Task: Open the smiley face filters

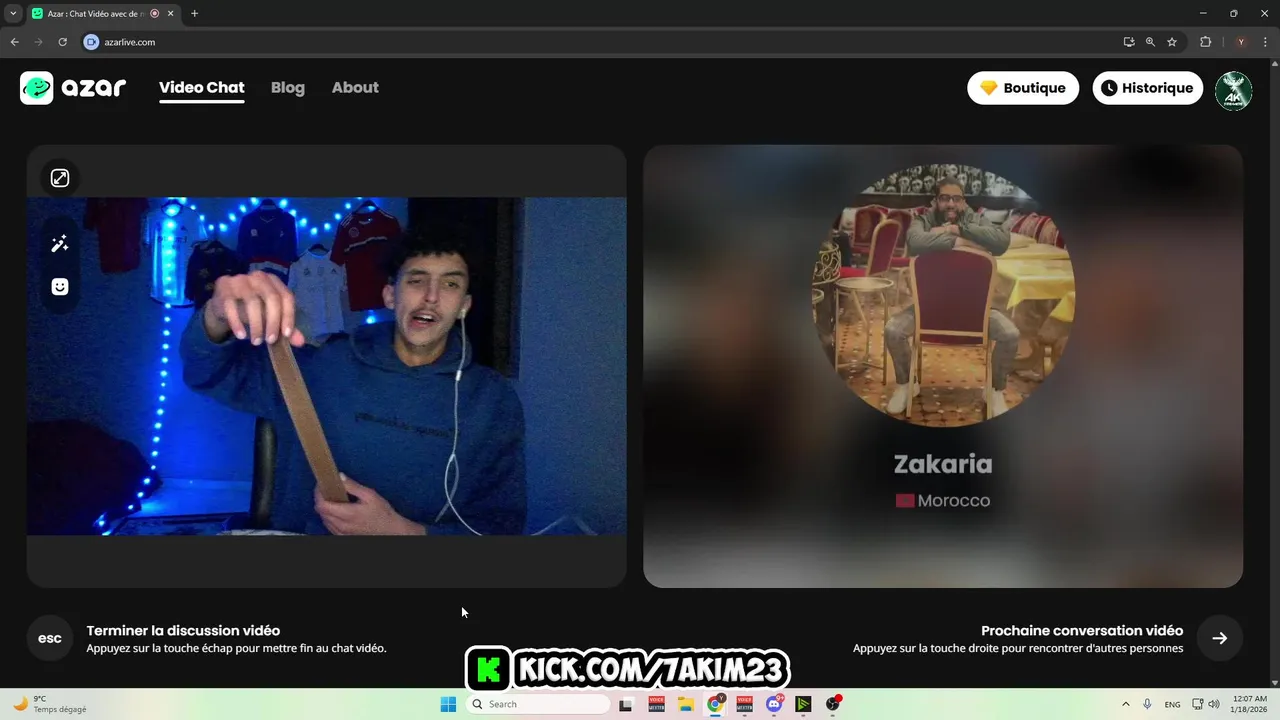Action: 60,287
